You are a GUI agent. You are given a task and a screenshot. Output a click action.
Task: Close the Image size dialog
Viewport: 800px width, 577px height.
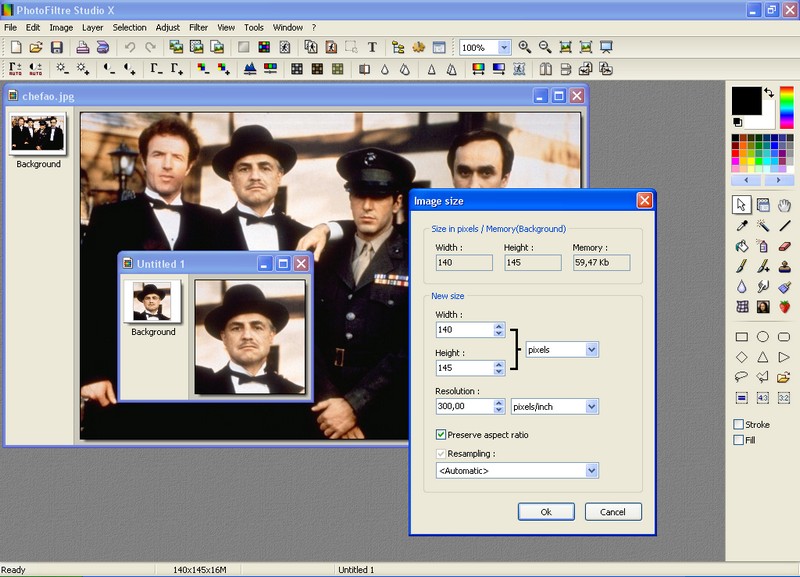tap(644, 200)
